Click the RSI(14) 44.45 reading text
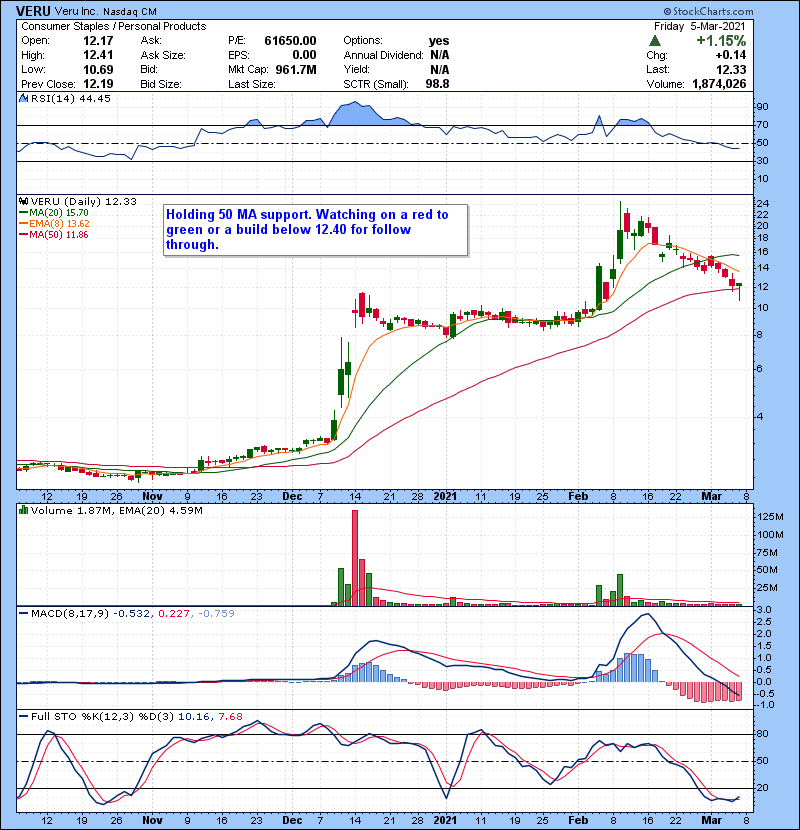Image resolution: width=800 pixels, height=830 pixels. [70, 98]
